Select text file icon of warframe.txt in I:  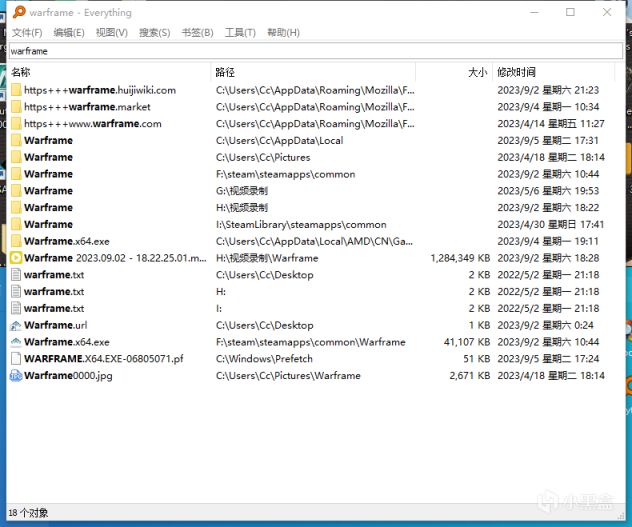pyautogui.click(x=16, y=308)
